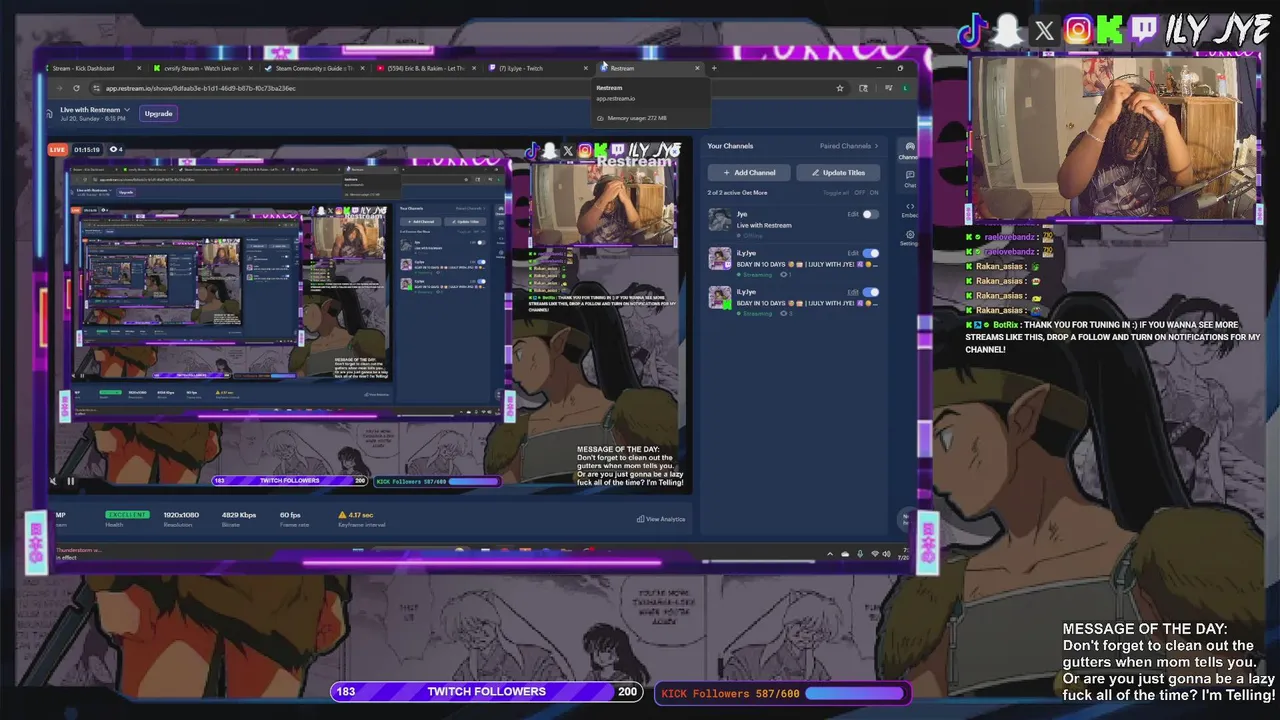
Task: Click the system tray network icon
Action: [x=875, y=554]
